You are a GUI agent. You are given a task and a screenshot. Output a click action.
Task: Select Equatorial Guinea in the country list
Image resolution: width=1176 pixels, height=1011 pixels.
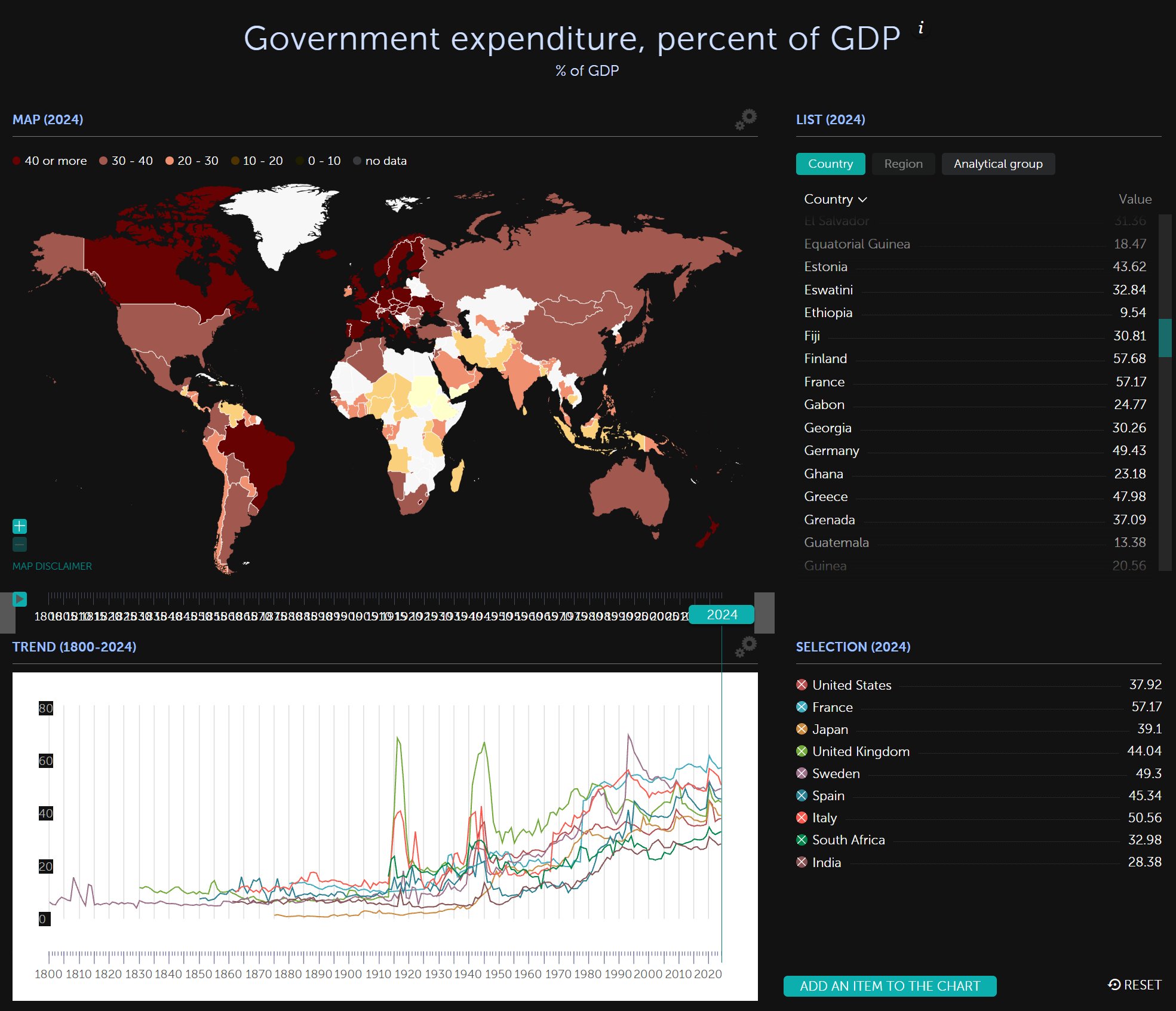click(975, 244)
